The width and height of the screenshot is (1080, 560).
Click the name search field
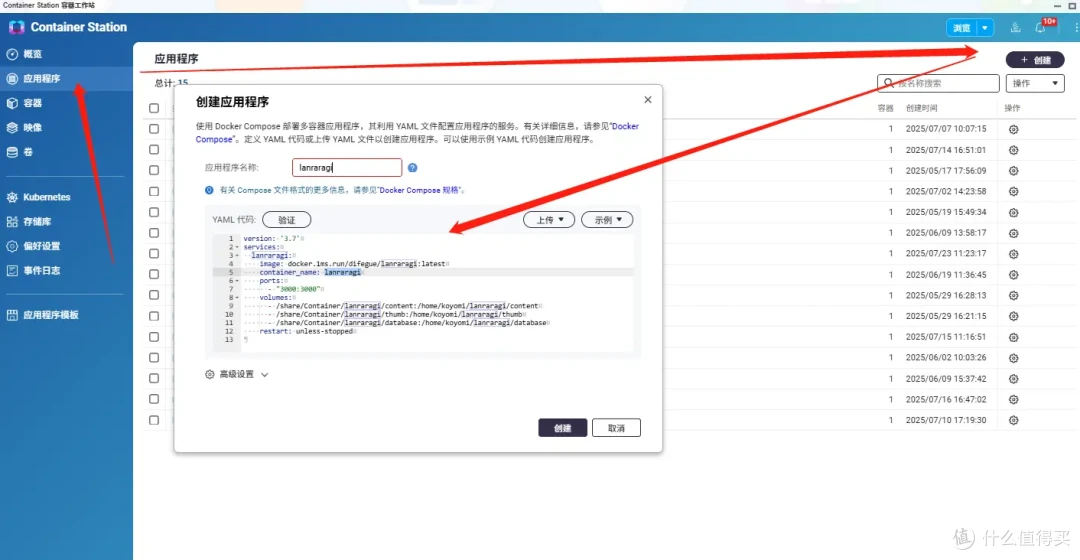click(938, 83)
